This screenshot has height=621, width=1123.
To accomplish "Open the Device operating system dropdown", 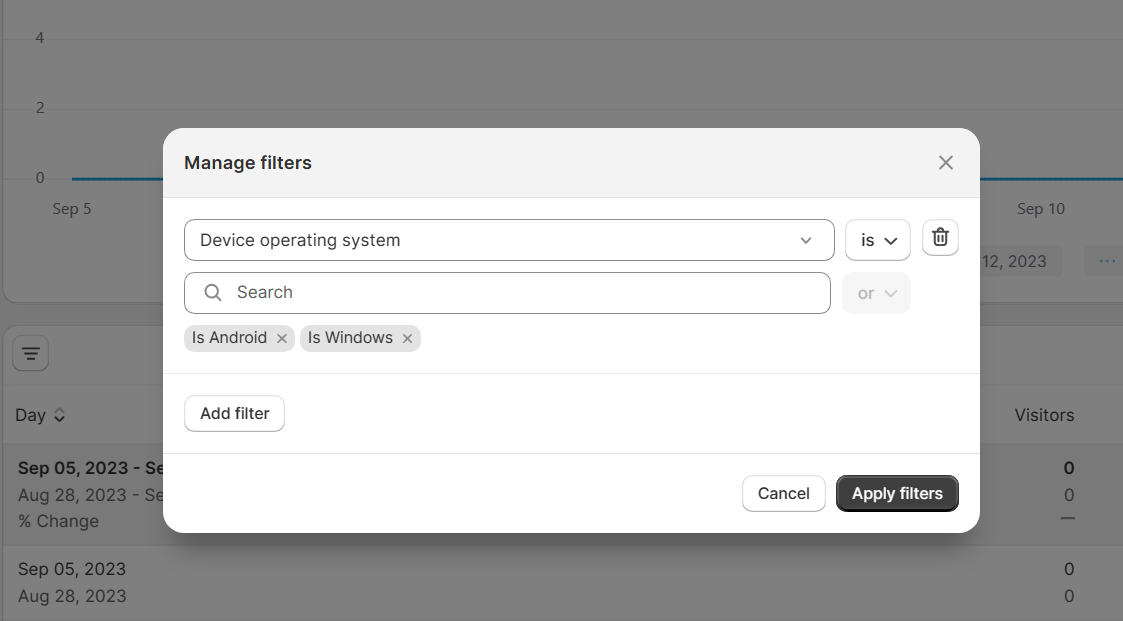I will 509,240.
